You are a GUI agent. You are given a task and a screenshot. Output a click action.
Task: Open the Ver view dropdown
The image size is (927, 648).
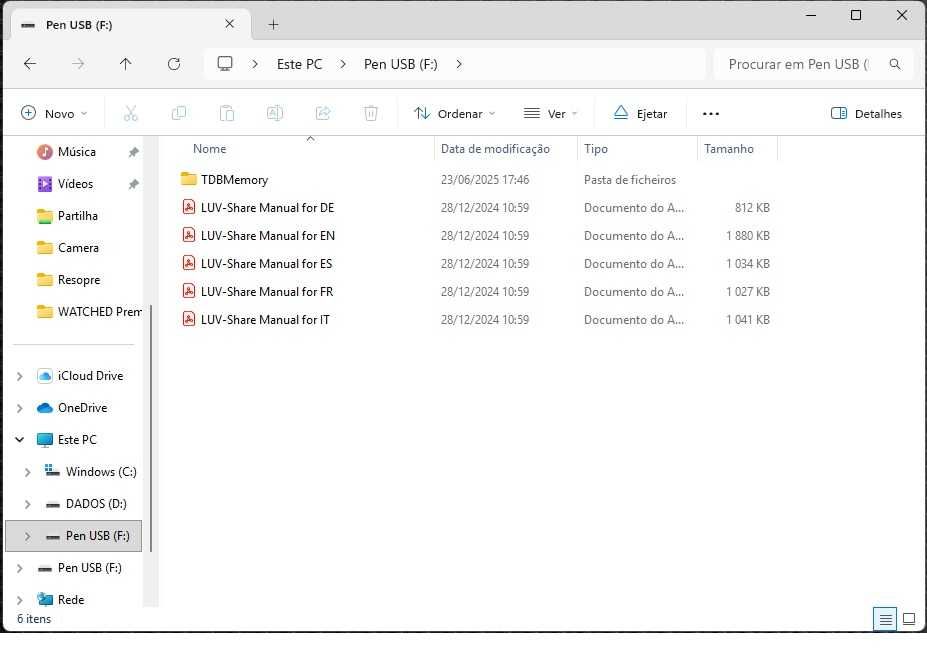(x=550, y=114)
